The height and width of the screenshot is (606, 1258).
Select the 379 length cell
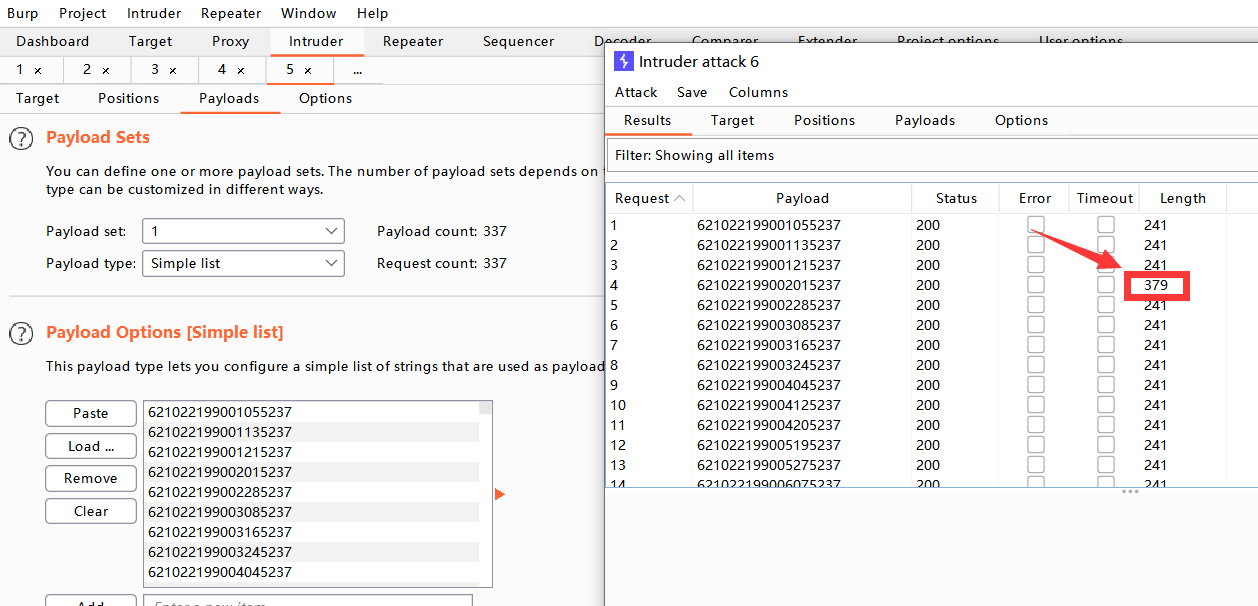[1156, 285]
